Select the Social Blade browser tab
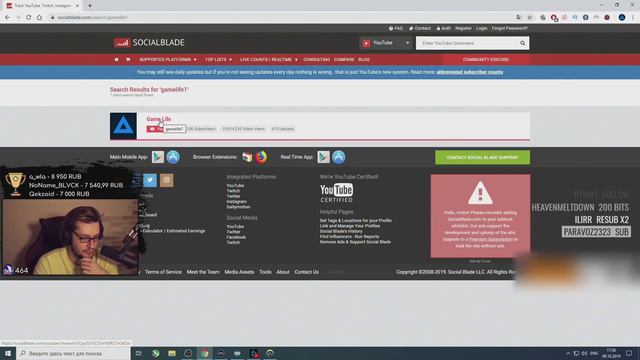The image size is (640, 360). (42, 6)
